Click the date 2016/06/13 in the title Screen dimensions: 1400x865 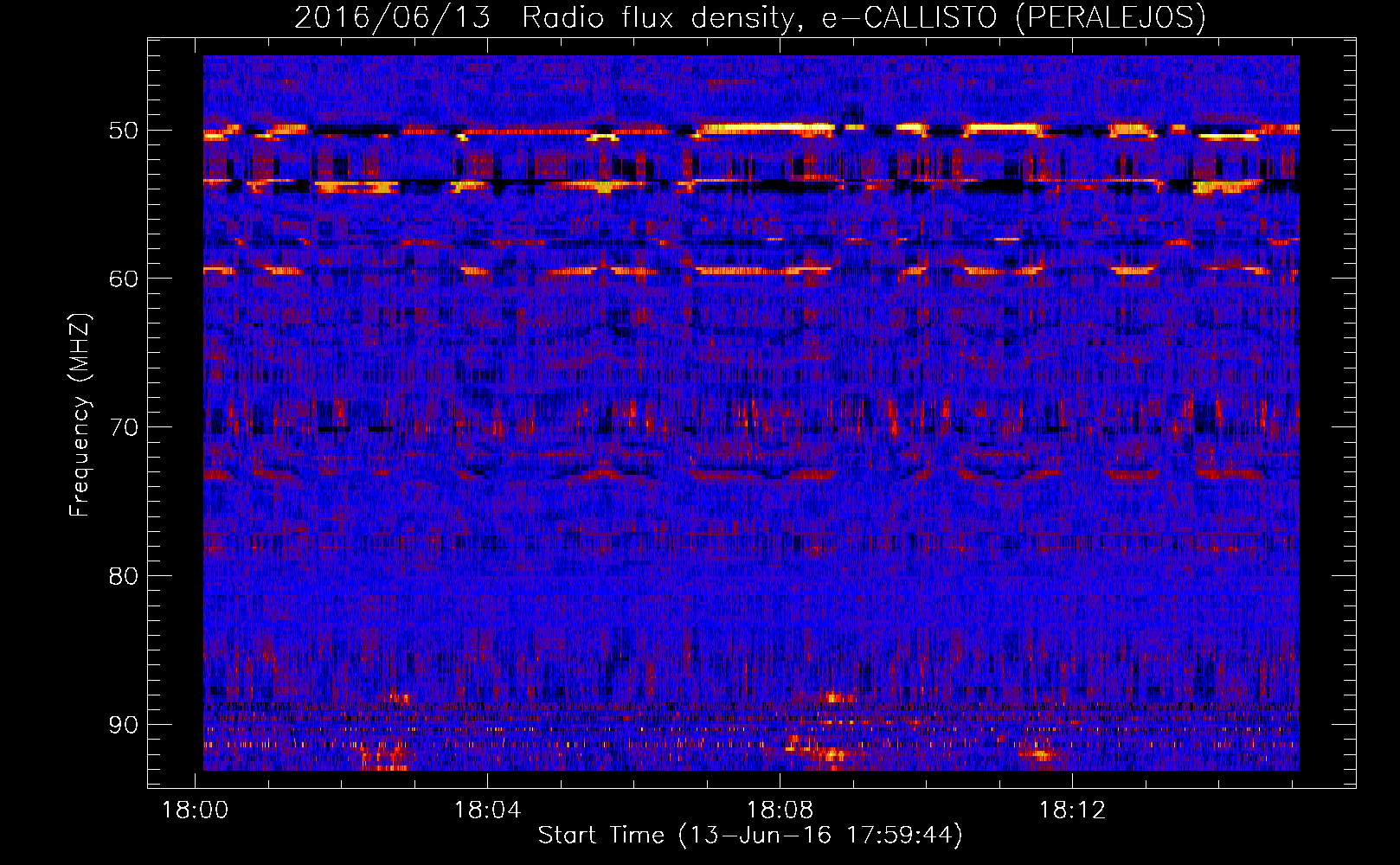click(x=392, y=17)
